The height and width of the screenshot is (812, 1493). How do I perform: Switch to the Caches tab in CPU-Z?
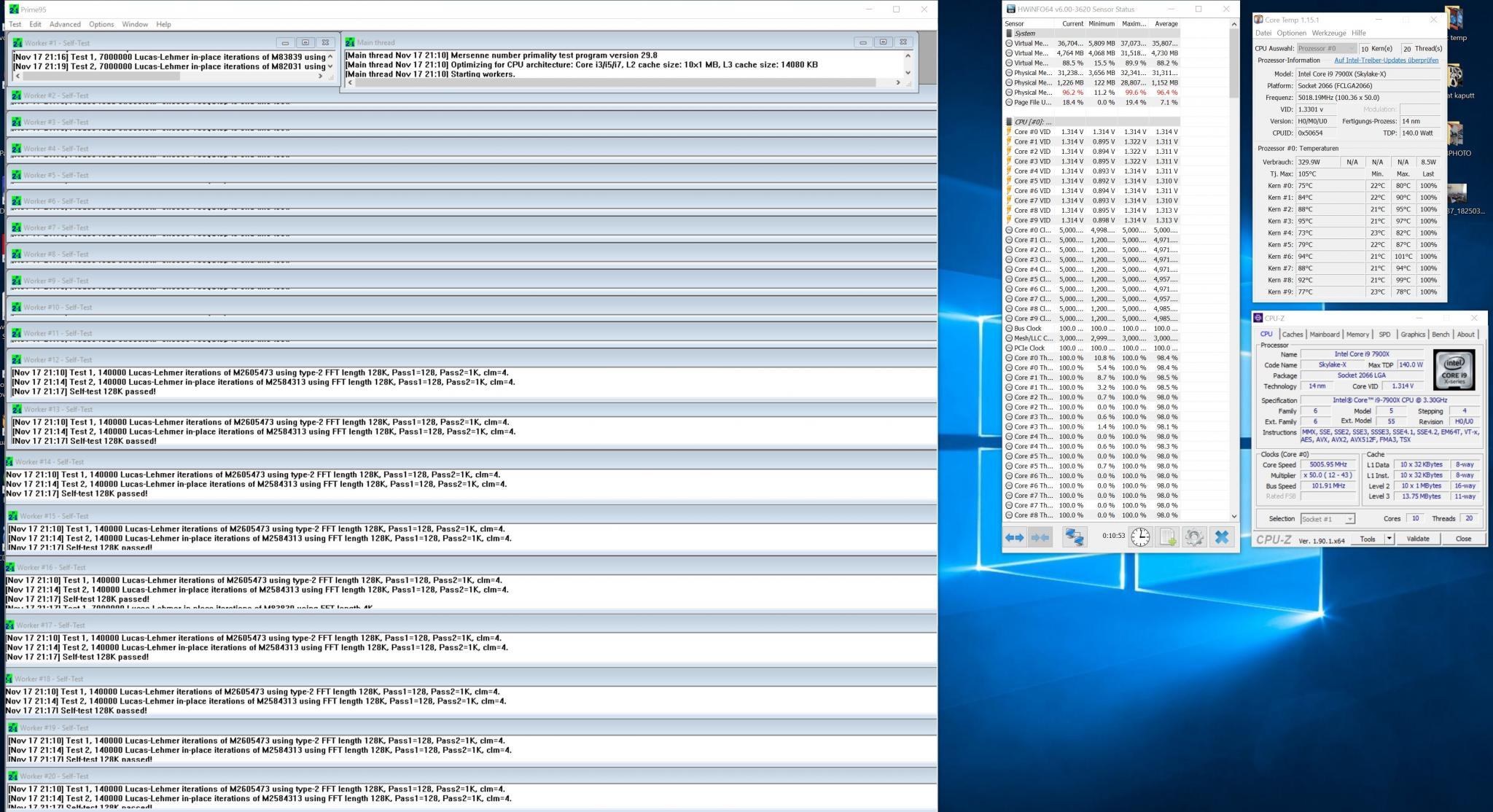pyautogui.click(x=1293, y=335)
